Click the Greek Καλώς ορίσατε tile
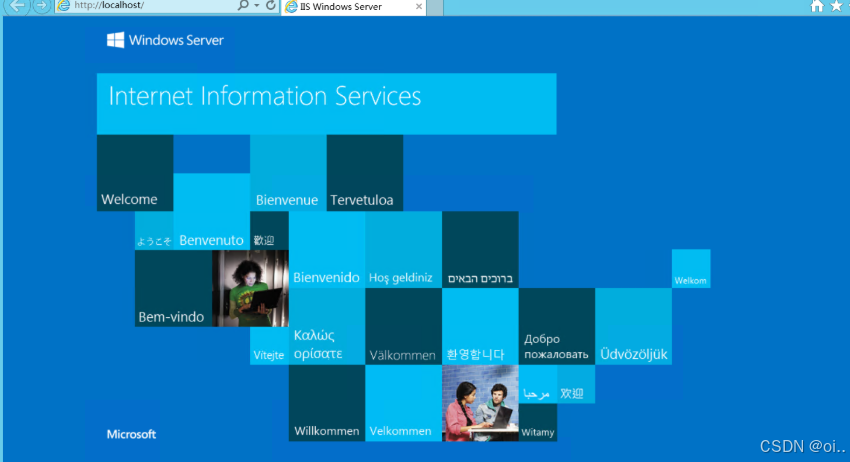The width and height of the screenshot is (850, 462). (x=327, y=326)
